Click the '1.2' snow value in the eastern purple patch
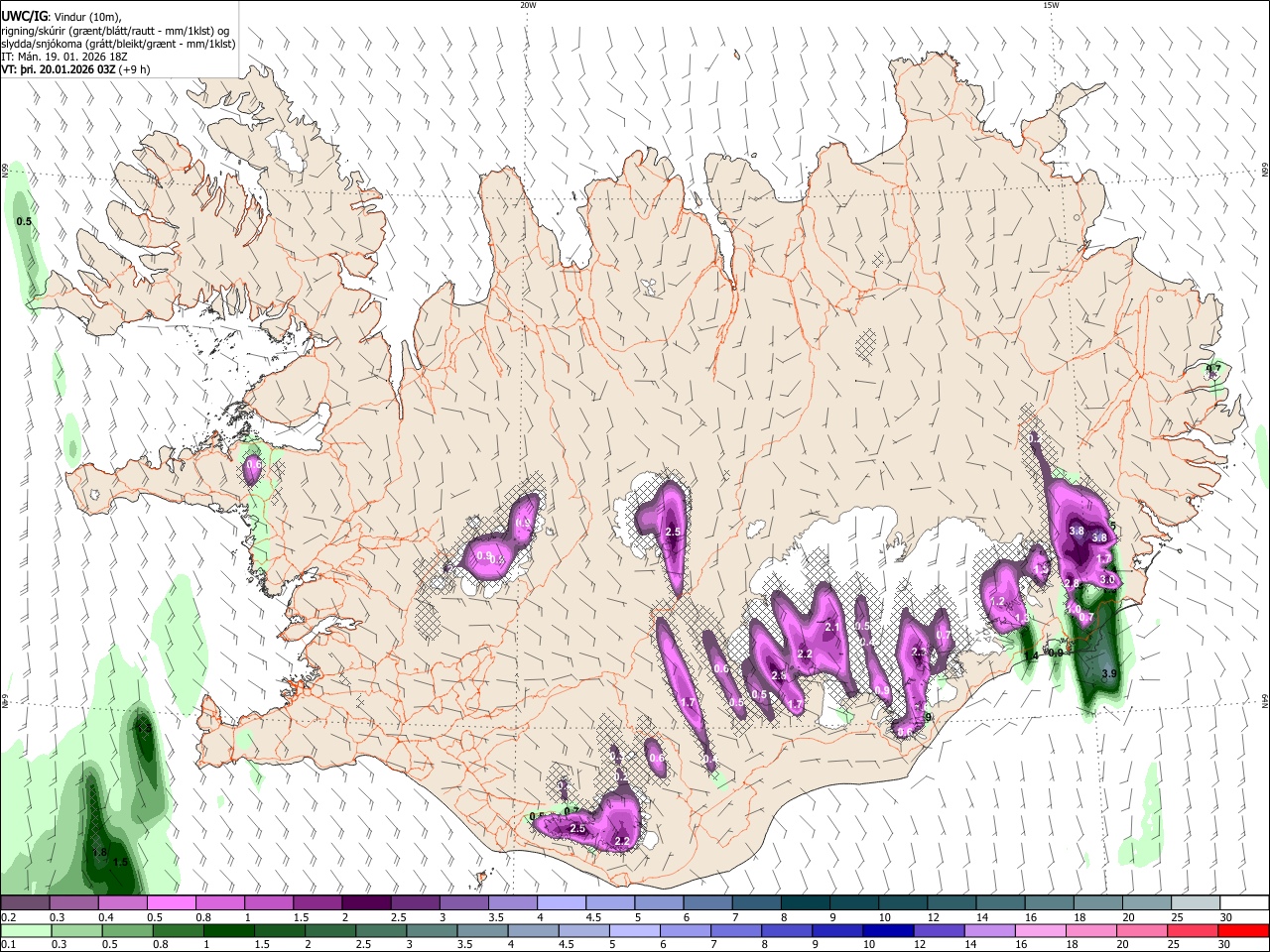Image resolution: width=1270 pixels, height=952 pixels. point(998,602)
